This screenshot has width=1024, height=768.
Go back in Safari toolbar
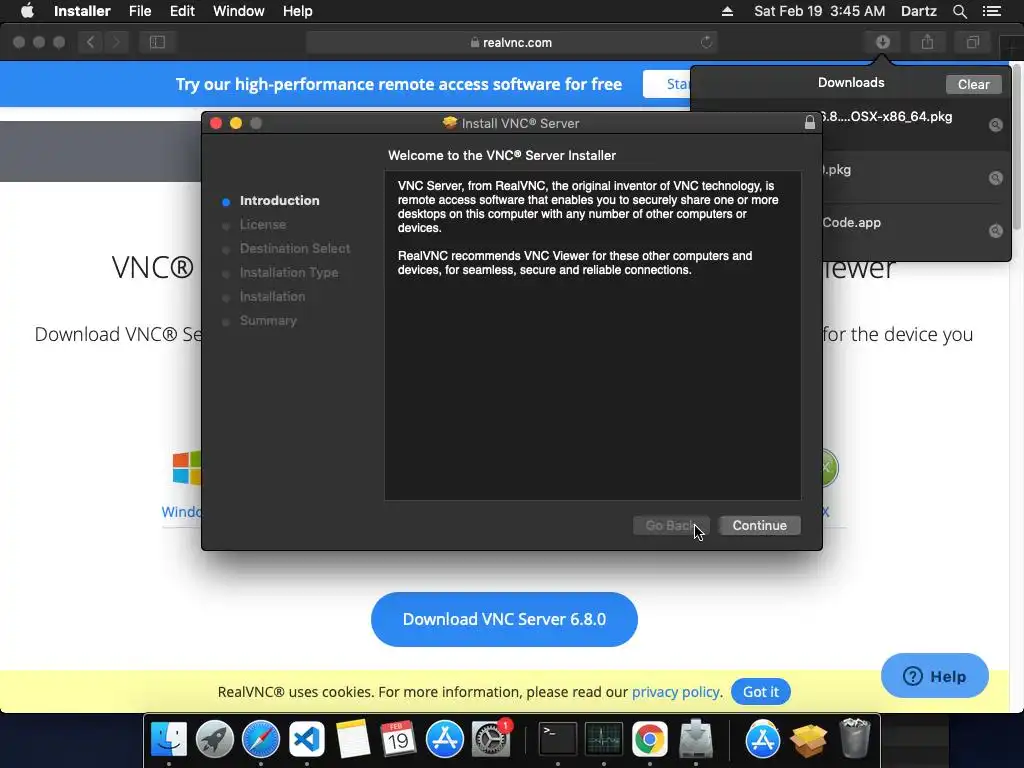click(91, 42)
